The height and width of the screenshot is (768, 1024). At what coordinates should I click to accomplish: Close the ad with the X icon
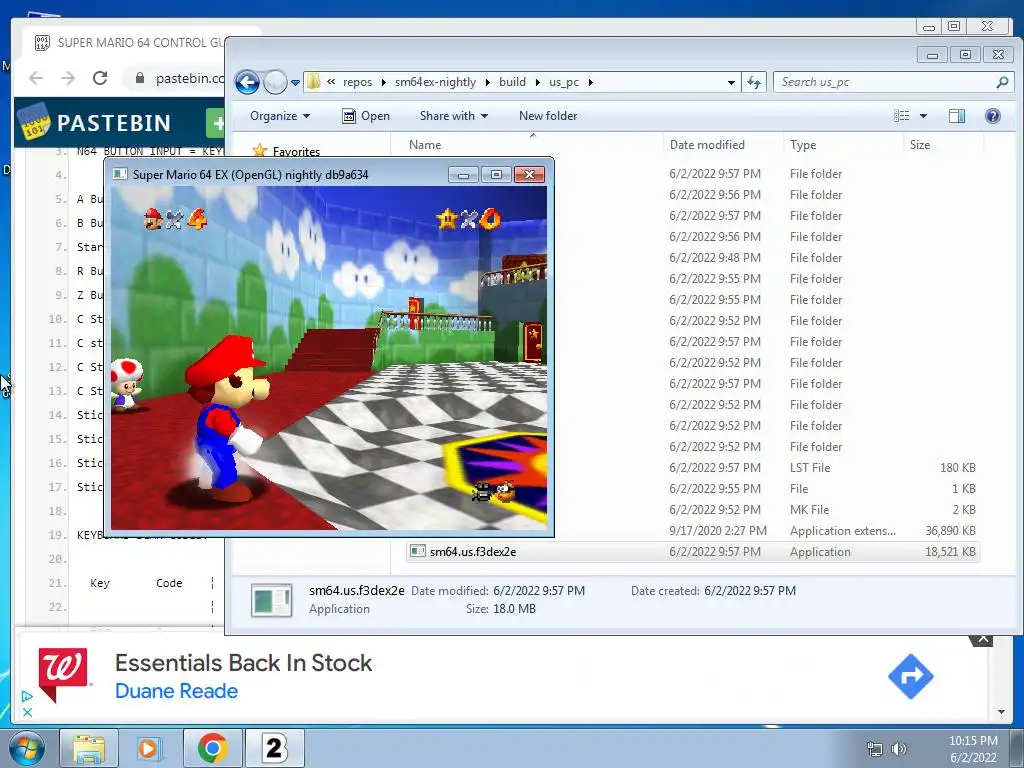click(27, 712)
